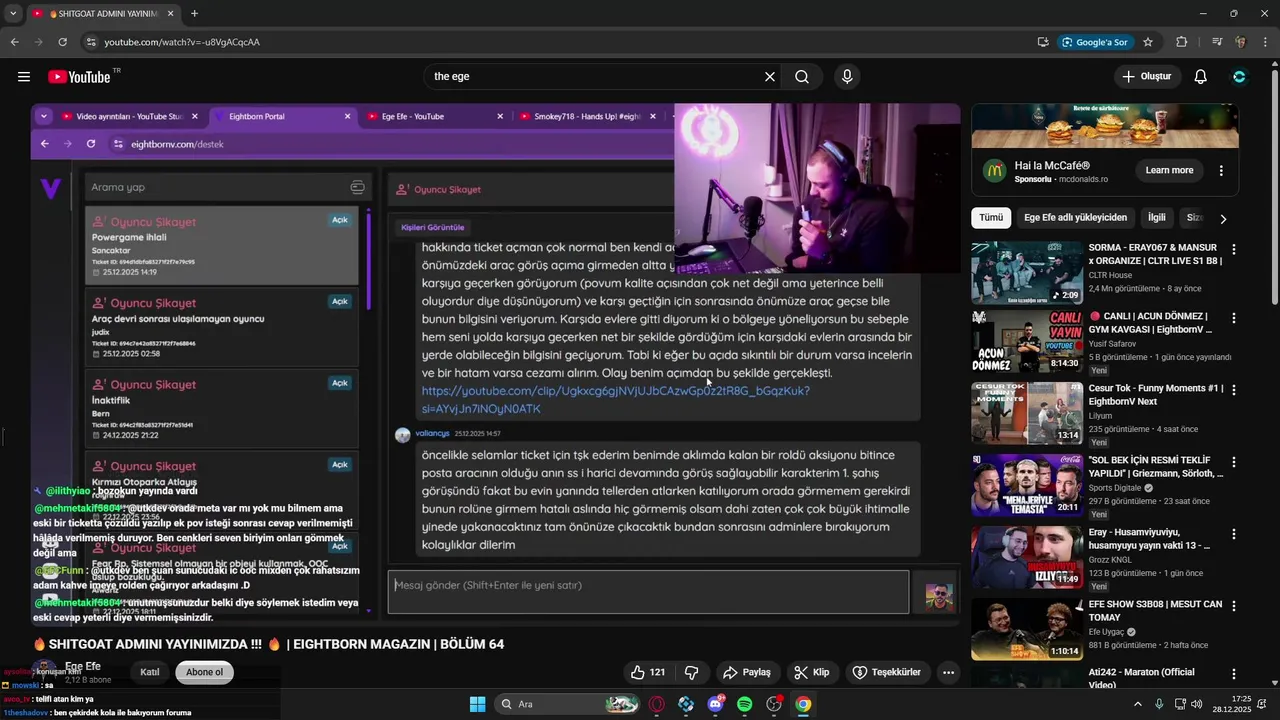Open the Chrome tab search dropdown

click(x=13, y=14)
